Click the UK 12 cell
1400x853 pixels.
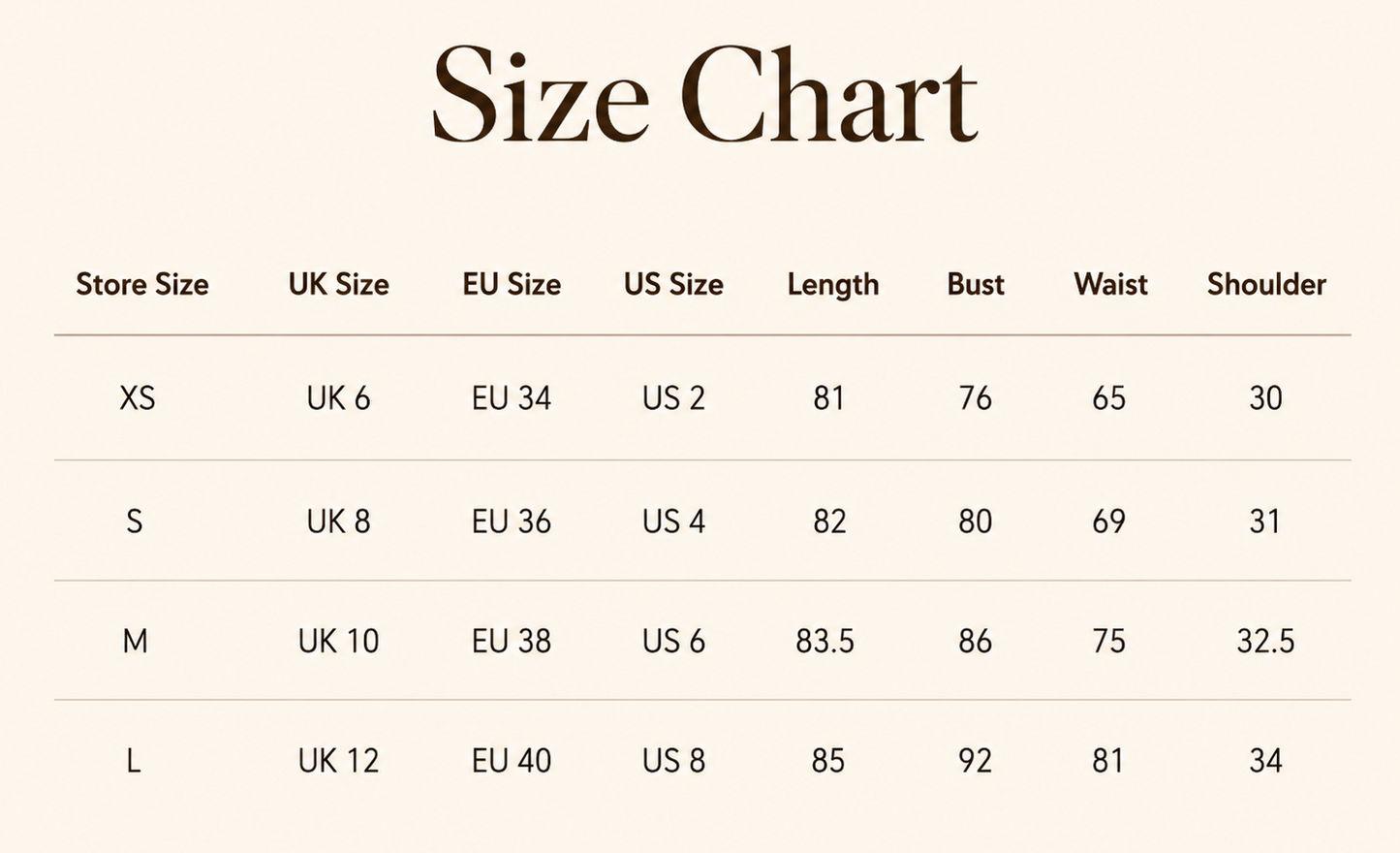[x=339, y=761]
